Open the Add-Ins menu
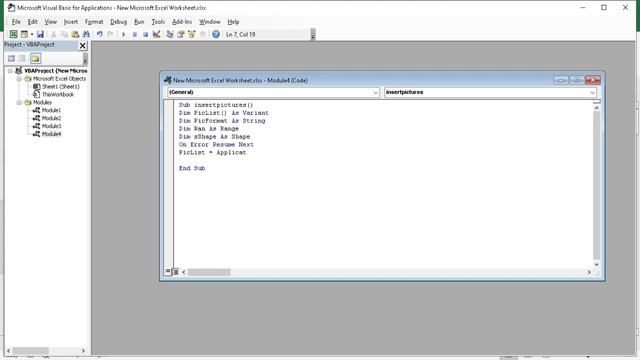The height and width of the screenshot is (360, 640). [182, 22]
